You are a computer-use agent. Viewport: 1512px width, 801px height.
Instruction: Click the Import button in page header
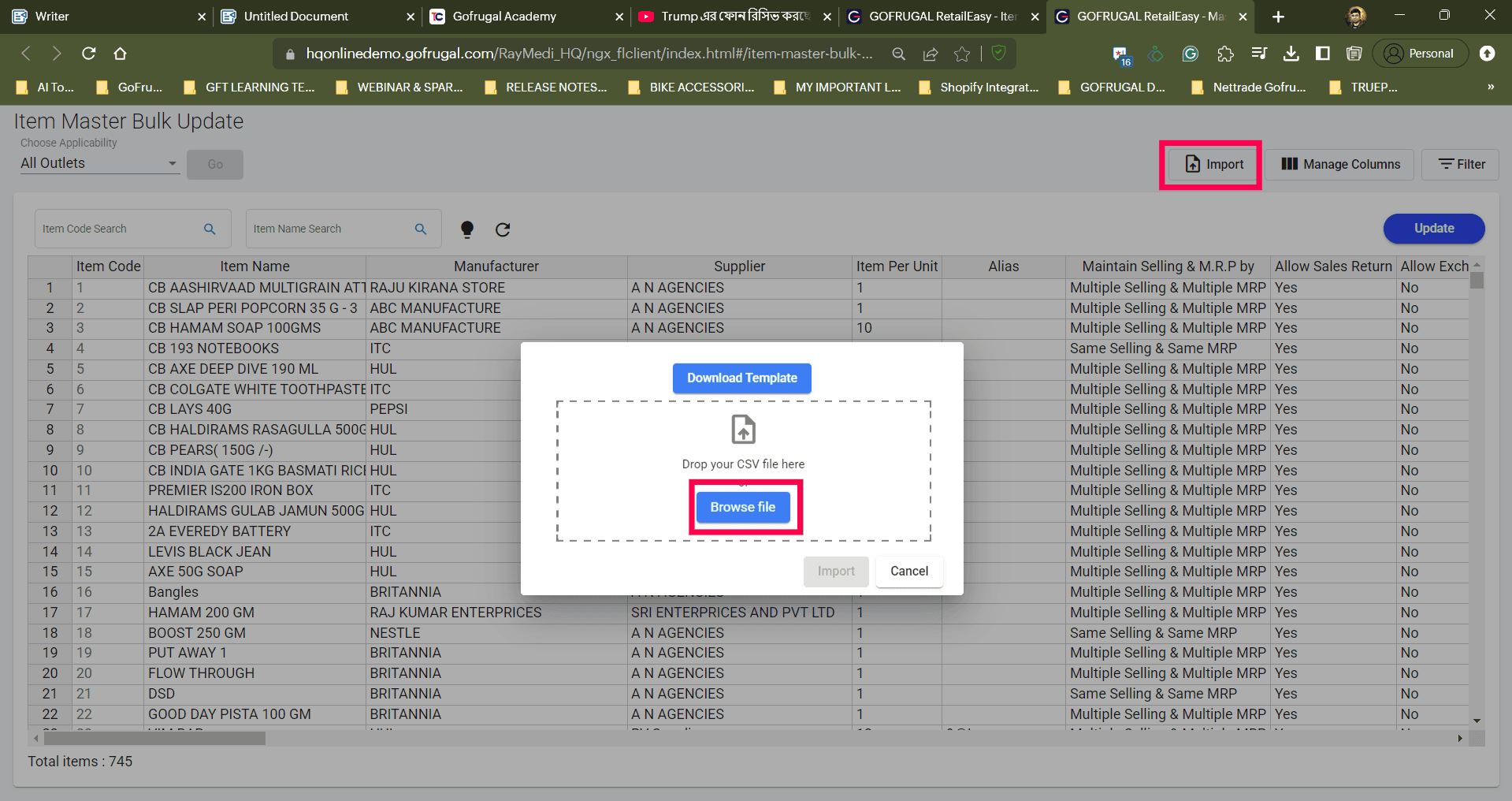coord(1214,164)
